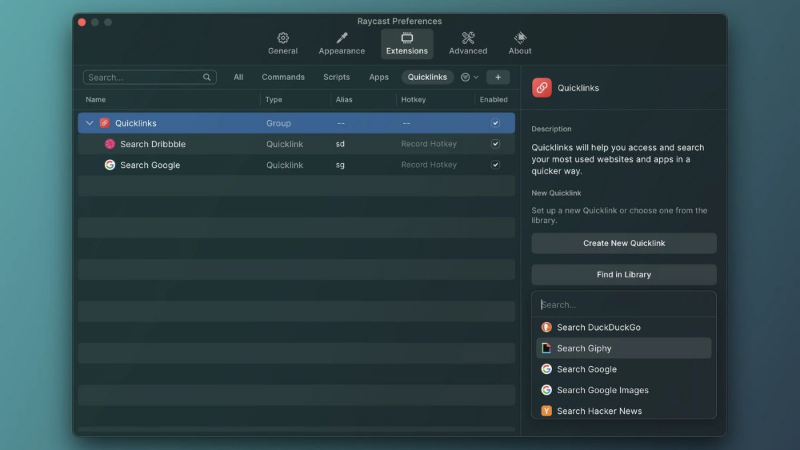Uncheck Enabled for Search Google quicklink
The width and height of the screenshot is (800, 450).
pyautogui.click(x=495, y=165)
